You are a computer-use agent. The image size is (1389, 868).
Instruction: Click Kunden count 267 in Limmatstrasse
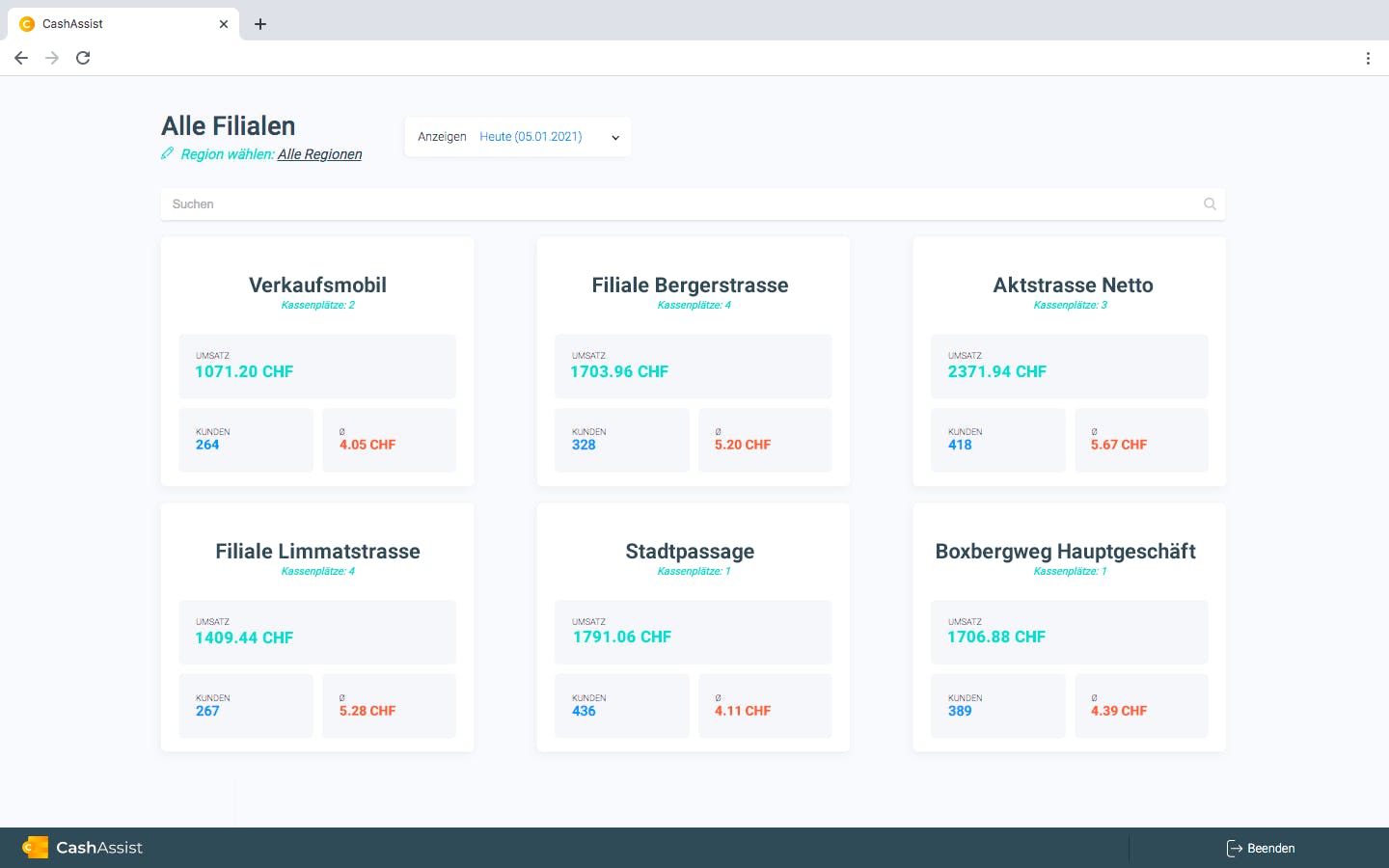[x=207, y=711]
